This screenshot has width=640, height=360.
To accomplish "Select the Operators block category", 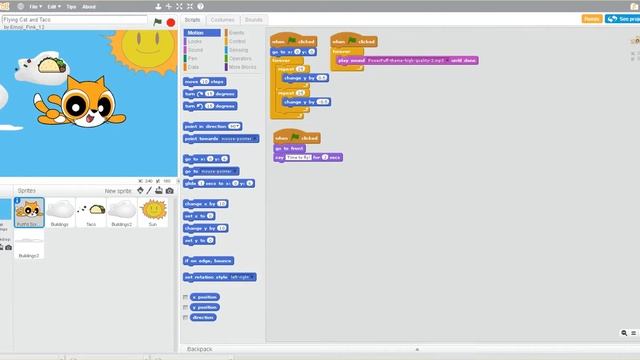I will pyautogui.click(x=242, y=58).
